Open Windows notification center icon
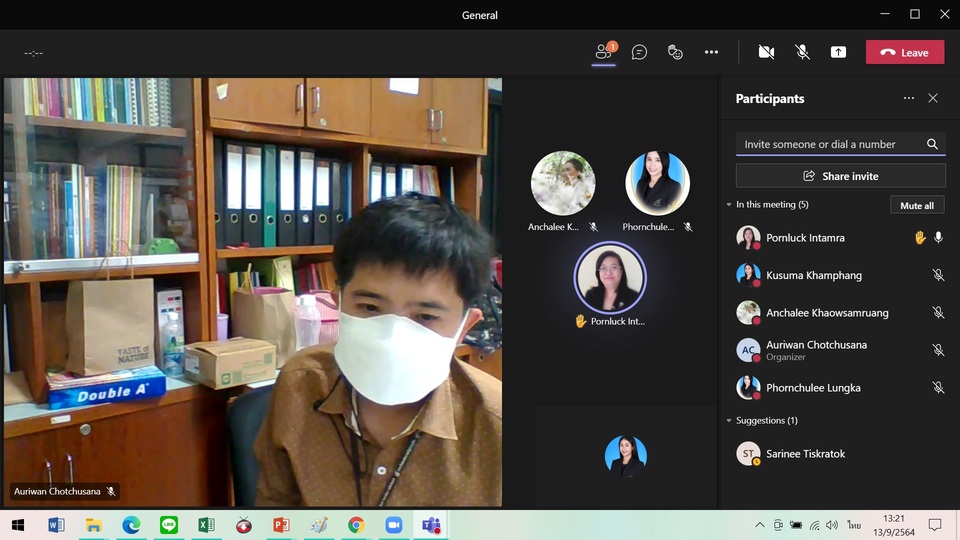 [935, 525]
